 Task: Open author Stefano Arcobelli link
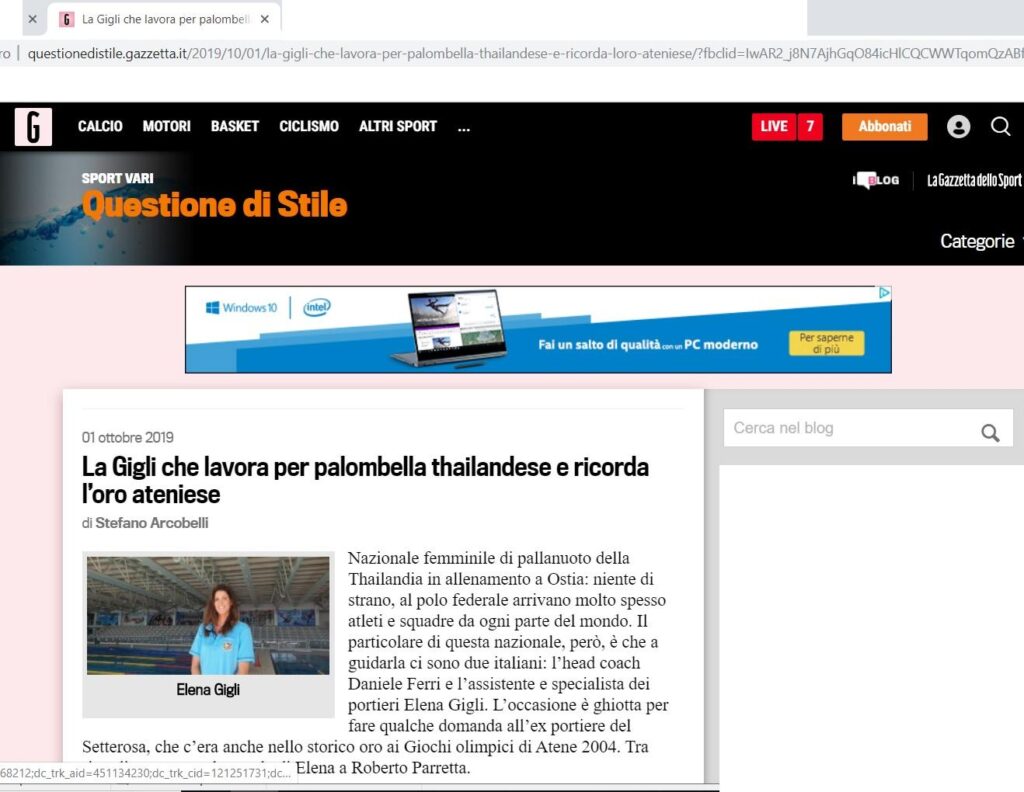152,523
